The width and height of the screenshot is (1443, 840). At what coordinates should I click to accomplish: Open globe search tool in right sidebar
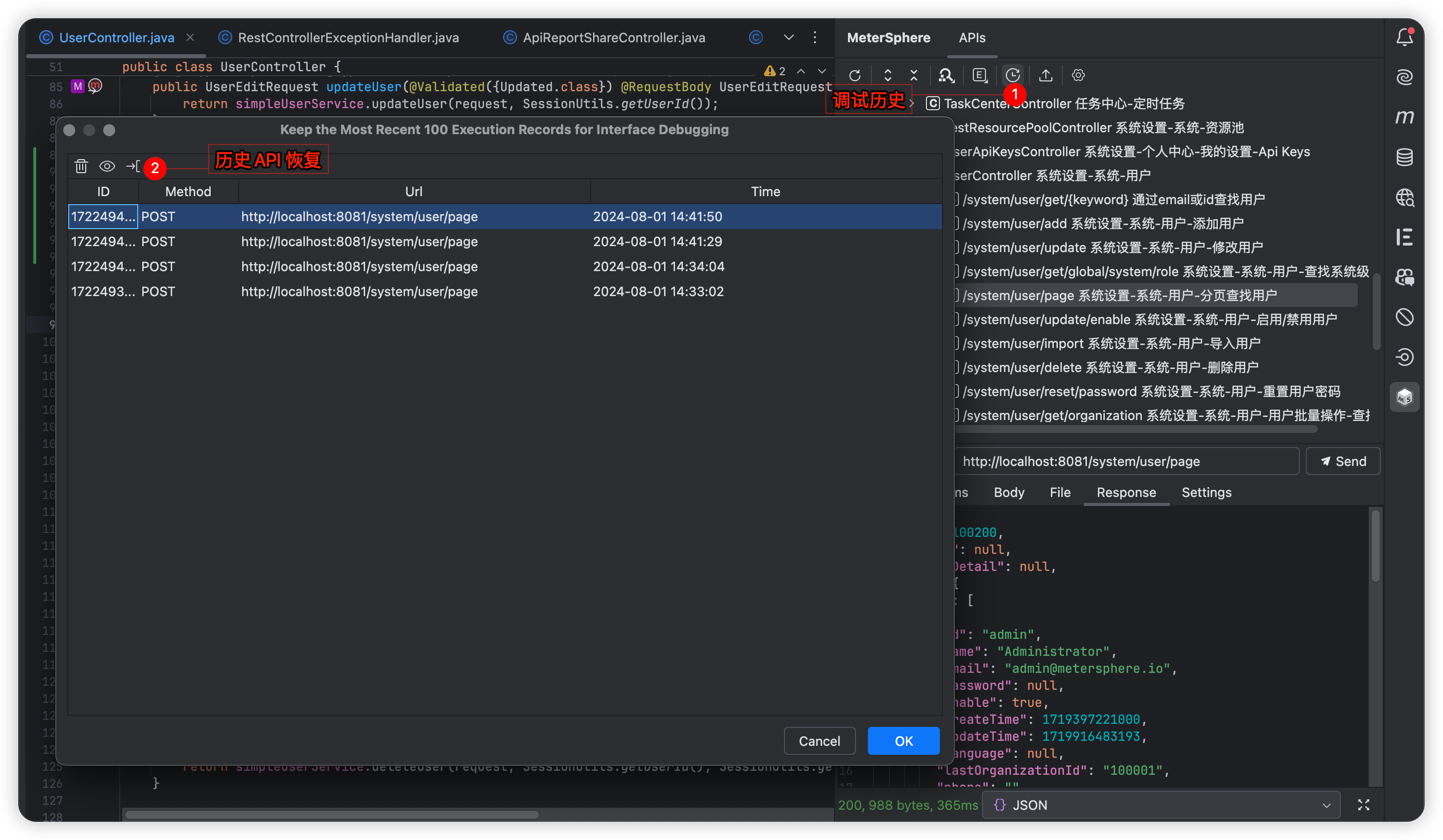click(x=1404, y=197)
